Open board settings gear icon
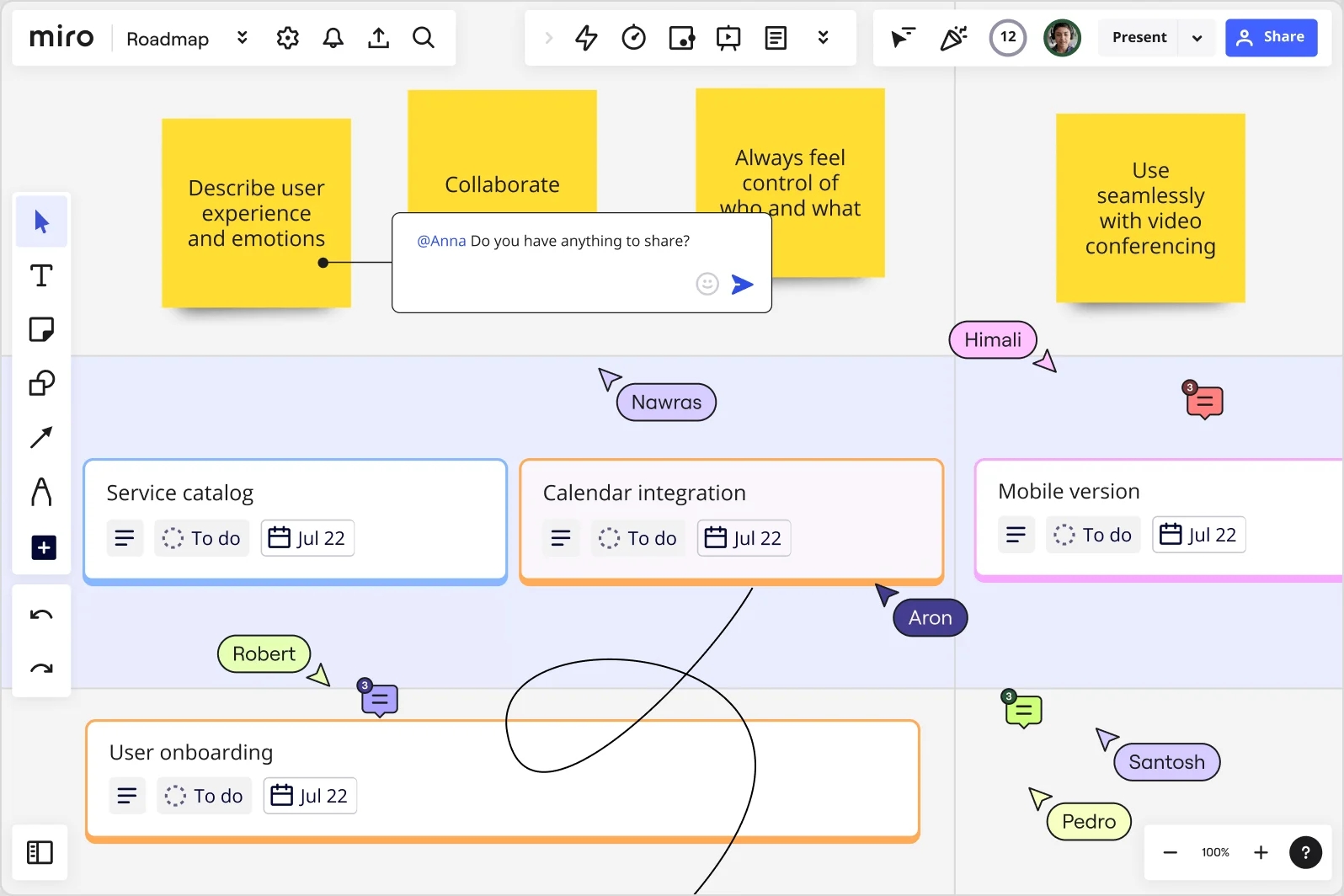The image size is (1344, 896). (x=288, y=38)
